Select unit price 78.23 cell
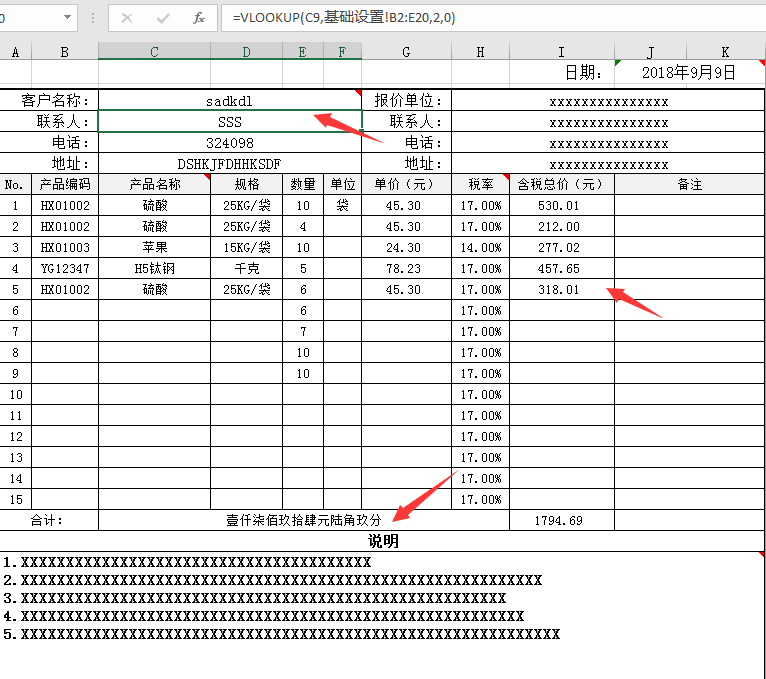766x679 pixels. 406,269
